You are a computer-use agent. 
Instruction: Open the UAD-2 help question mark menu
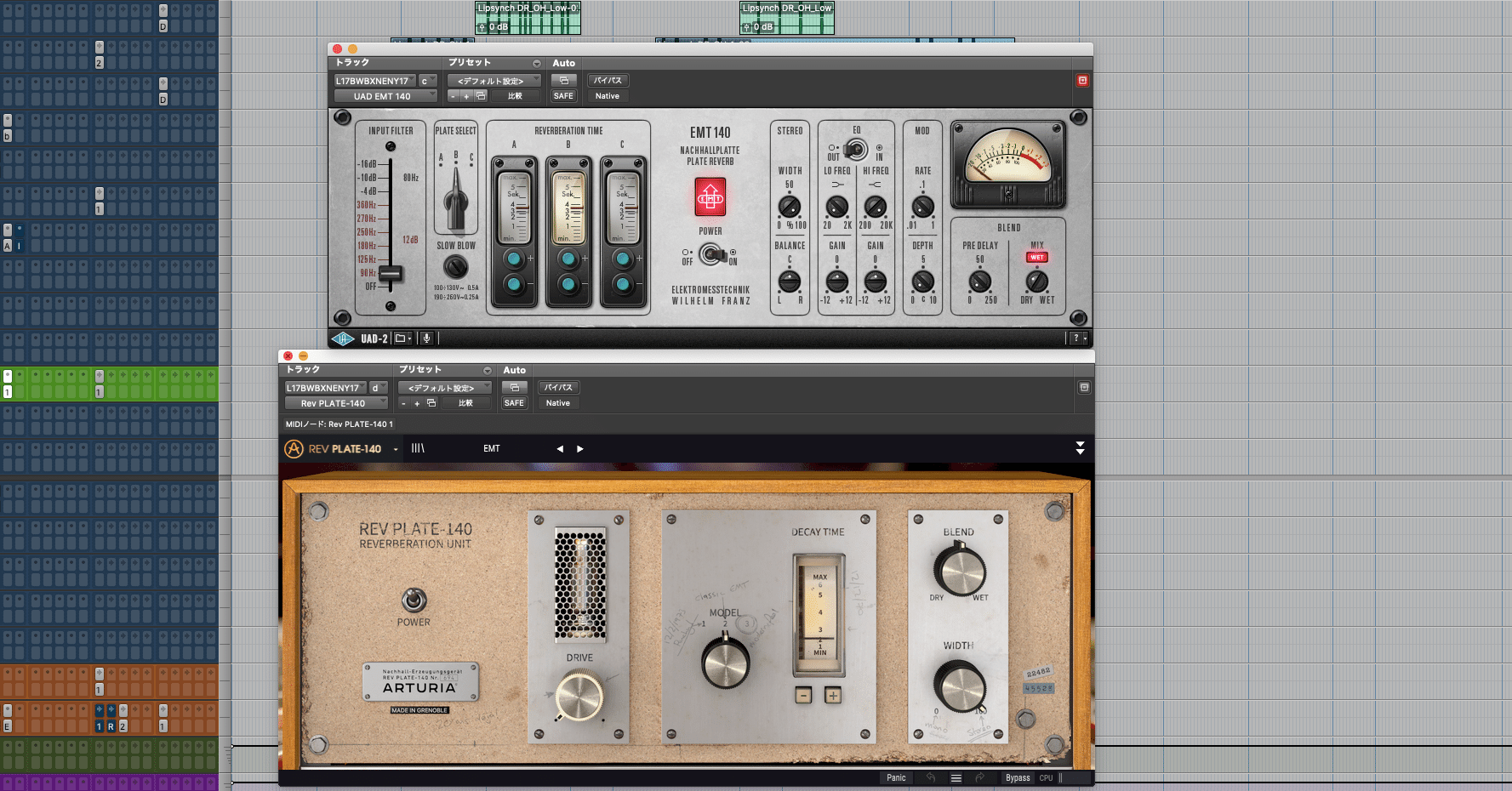pos(1078,339)
